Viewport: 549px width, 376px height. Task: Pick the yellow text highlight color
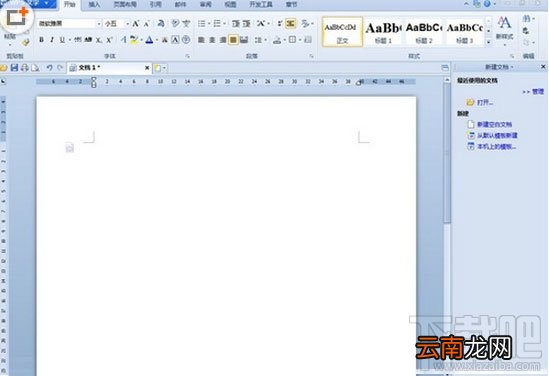[x=134, y=40]
